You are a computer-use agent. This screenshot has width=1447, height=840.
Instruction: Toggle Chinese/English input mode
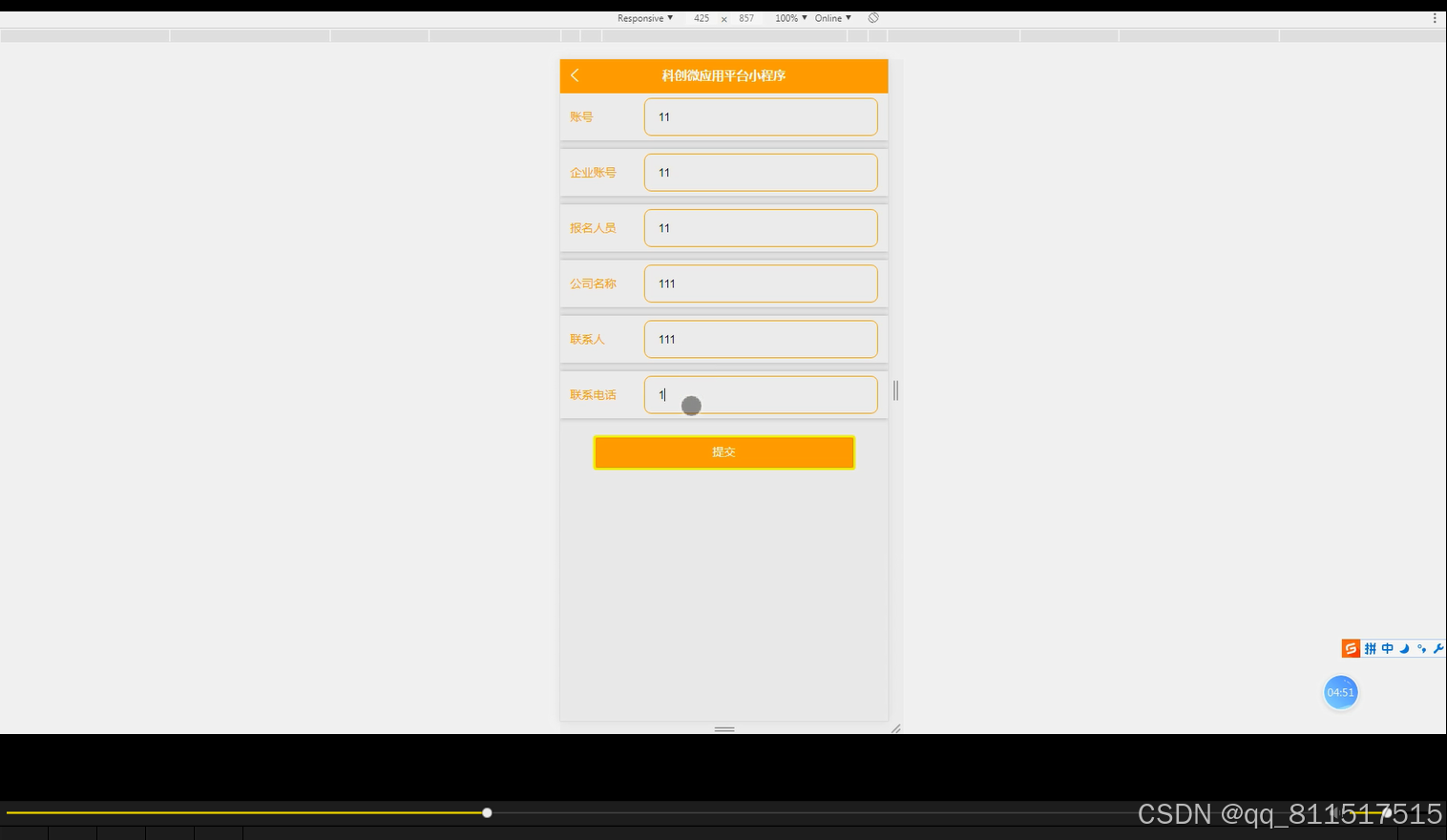(1388, 649)
